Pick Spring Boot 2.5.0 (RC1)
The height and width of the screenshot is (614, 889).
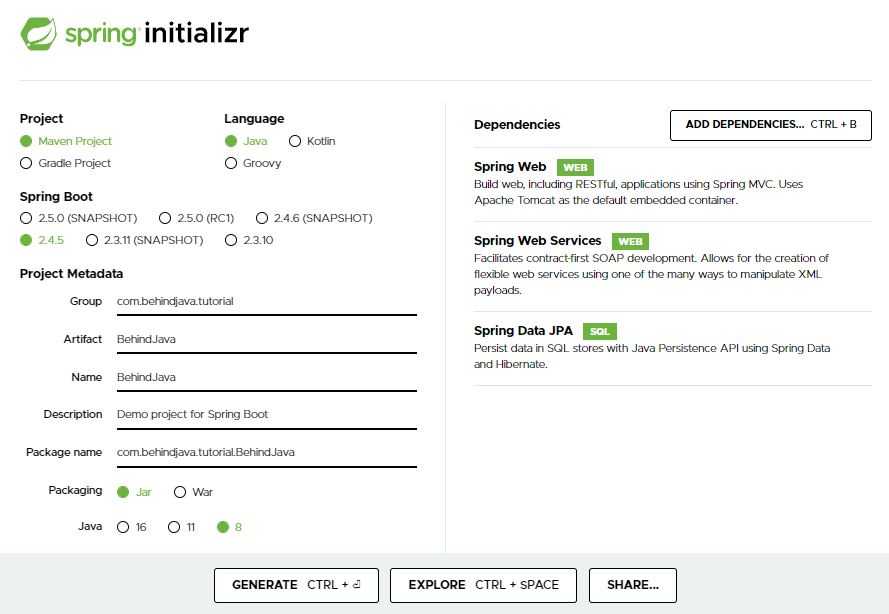coord(165,218)
